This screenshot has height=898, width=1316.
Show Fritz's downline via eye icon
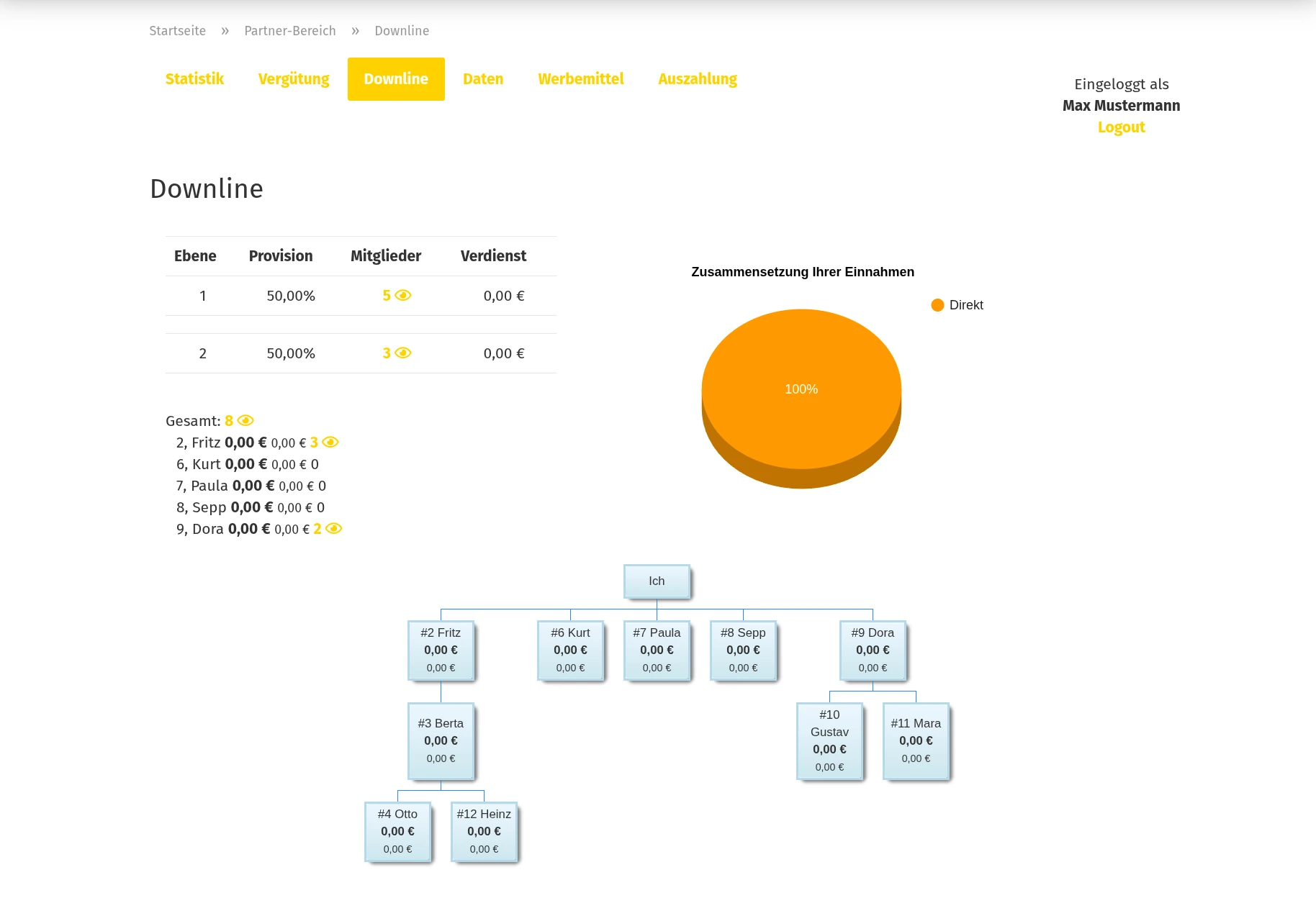coord(330,443)
